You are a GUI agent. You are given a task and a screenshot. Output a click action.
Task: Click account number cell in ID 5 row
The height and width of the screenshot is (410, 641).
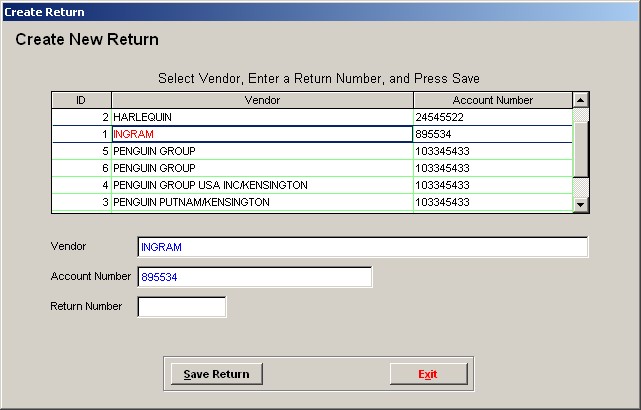tap(493, 151)
